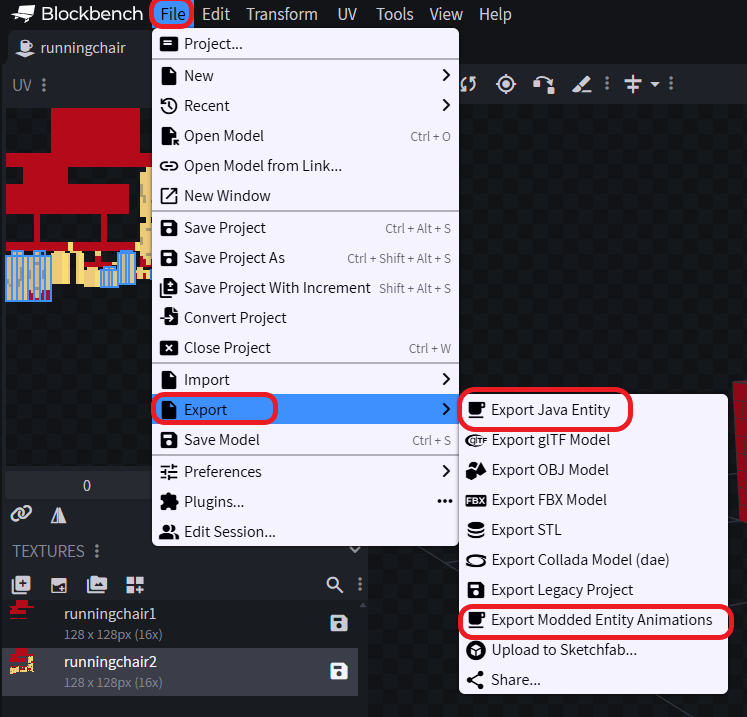This screenshot has height=717, width=747.
Task: Expand the New submenu
Action: tap(305, 76)
